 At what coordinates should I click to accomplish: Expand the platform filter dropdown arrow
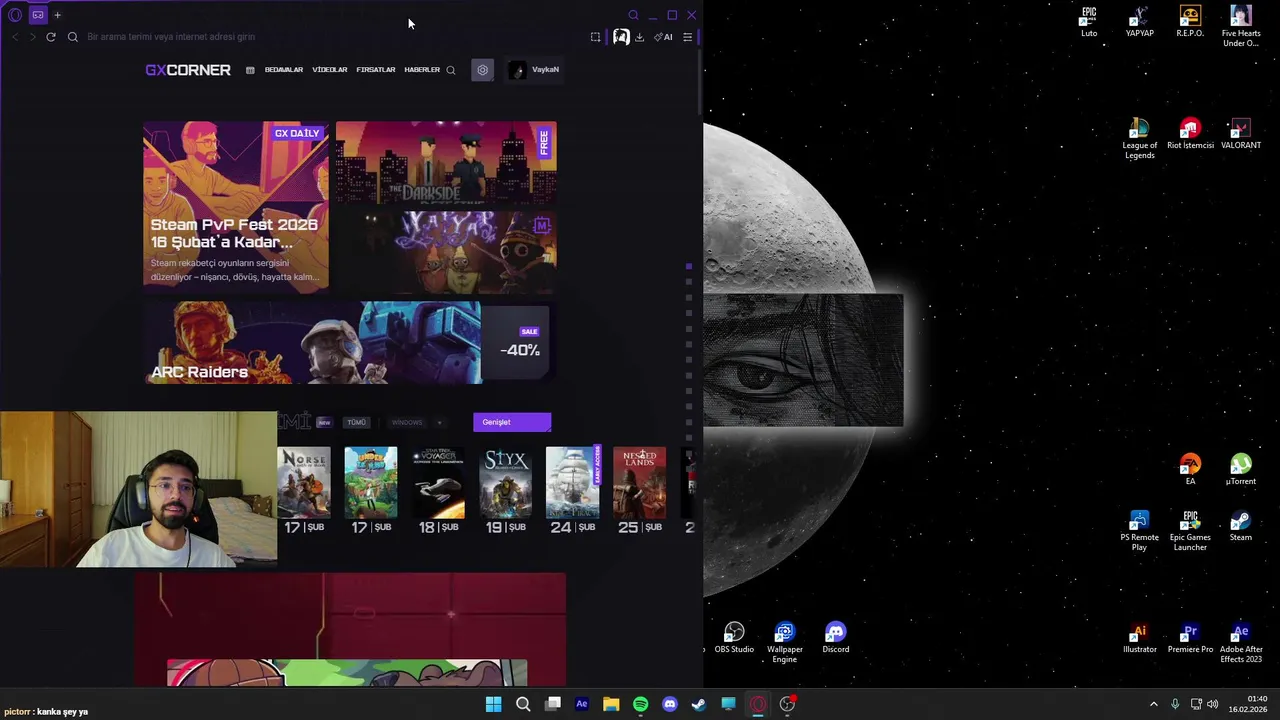[439, 423]
